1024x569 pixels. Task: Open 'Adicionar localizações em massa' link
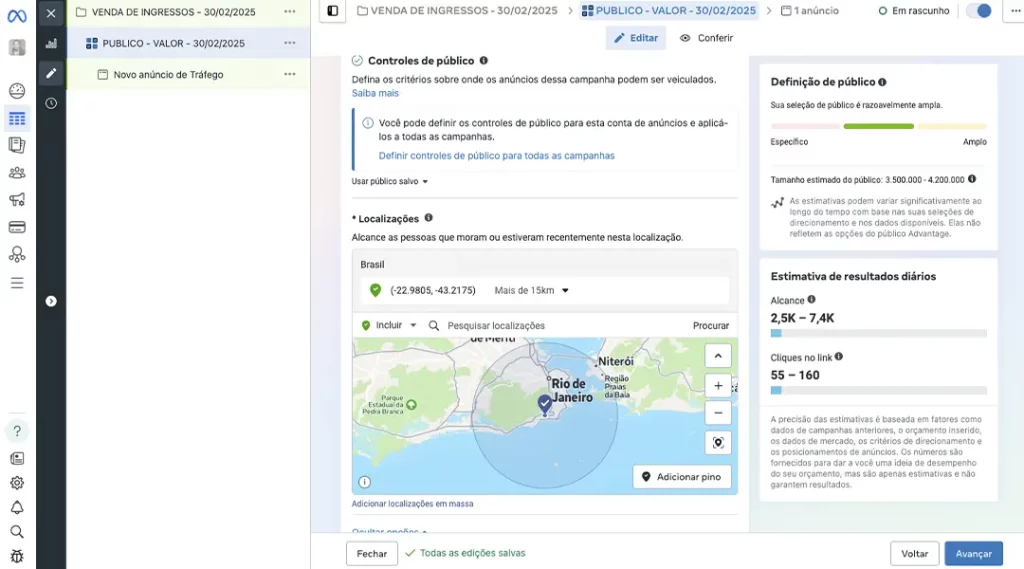click(412, 503)
